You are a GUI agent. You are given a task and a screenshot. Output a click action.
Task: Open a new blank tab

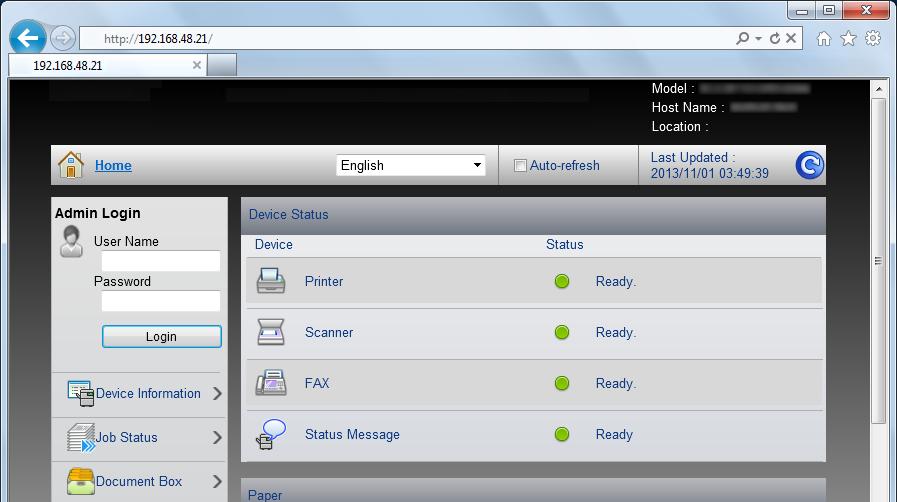point(222,65)
